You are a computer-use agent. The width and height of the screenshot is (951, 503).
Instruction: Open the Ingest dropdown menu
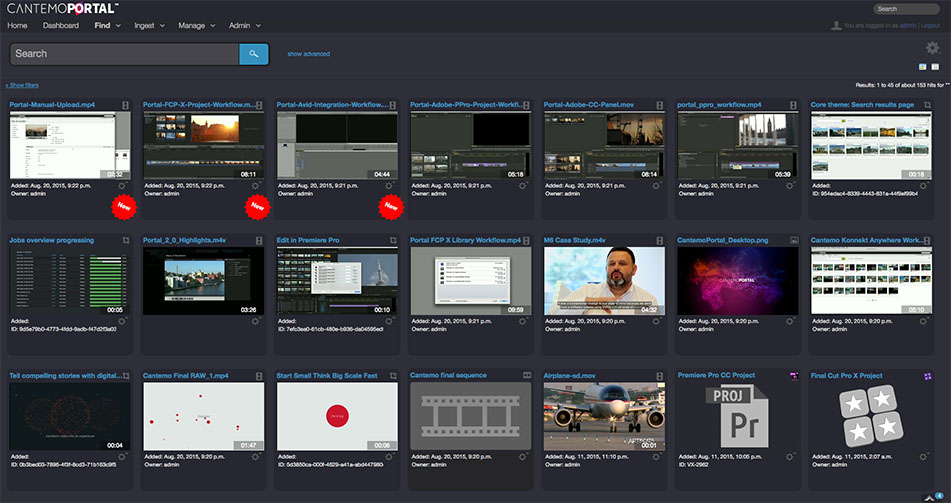coord(149,25)
